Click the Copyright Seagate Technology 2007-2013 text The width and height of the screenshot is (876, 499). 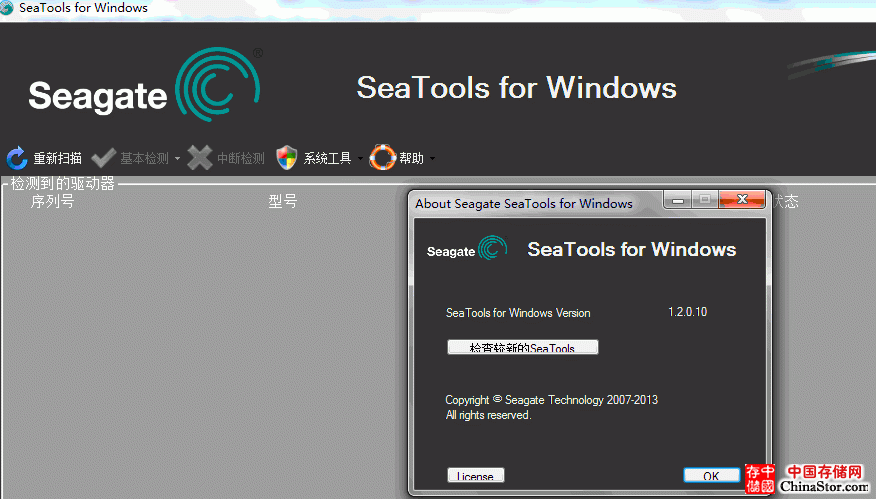pos(551,400)
